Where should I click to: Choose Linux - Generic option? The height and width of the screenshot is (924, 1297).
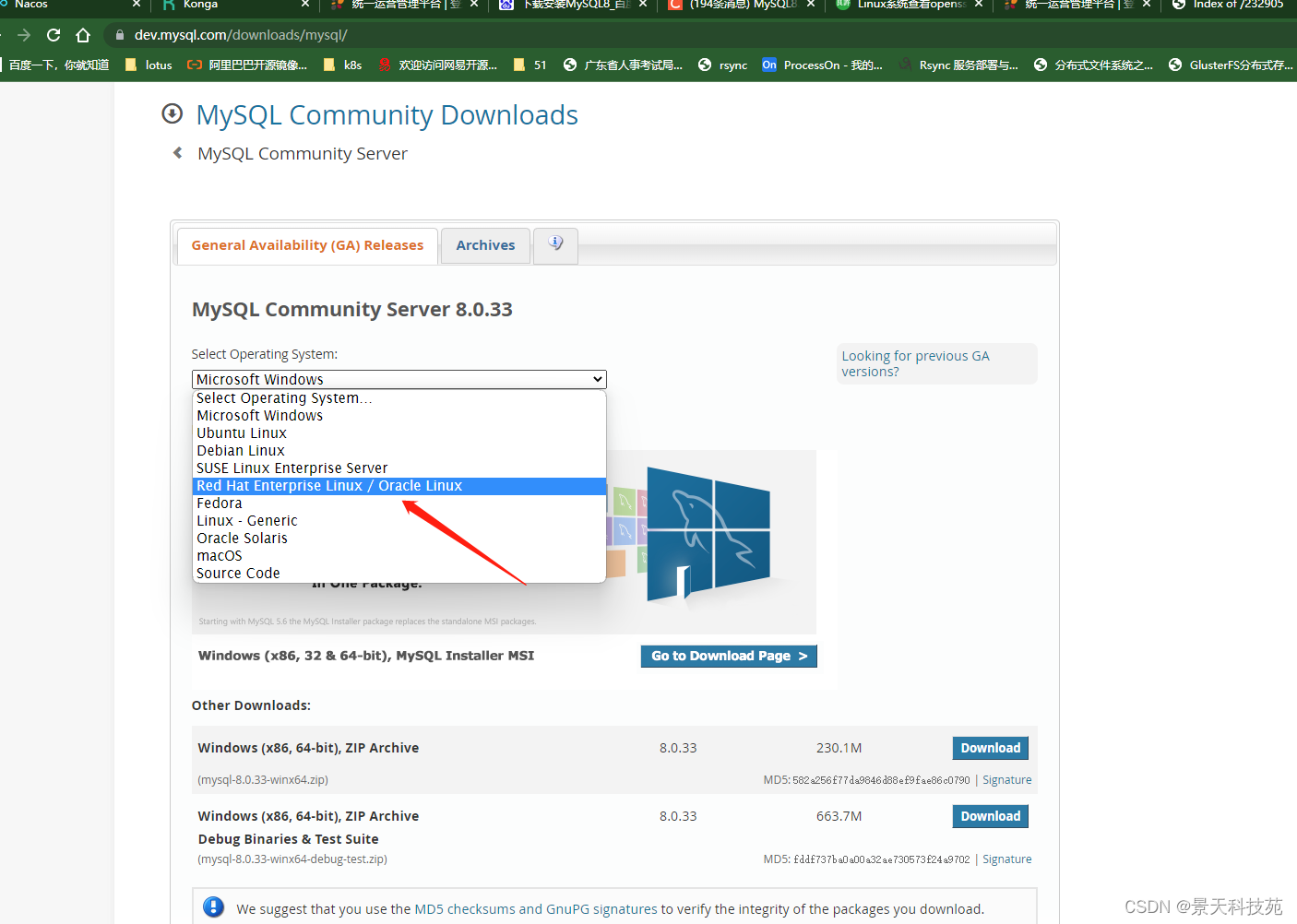[399, 521]
